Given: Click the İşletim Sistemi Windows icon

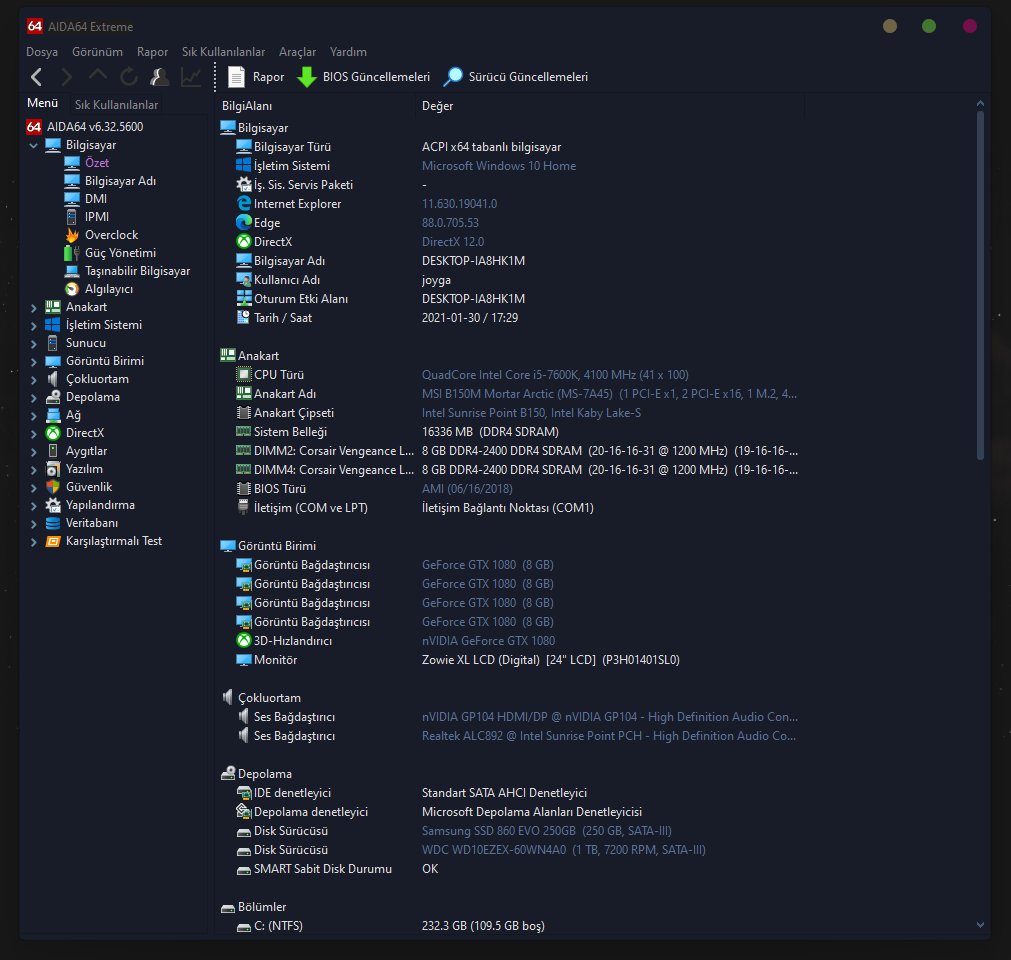Looking at the screenshot, I should 53,325.
